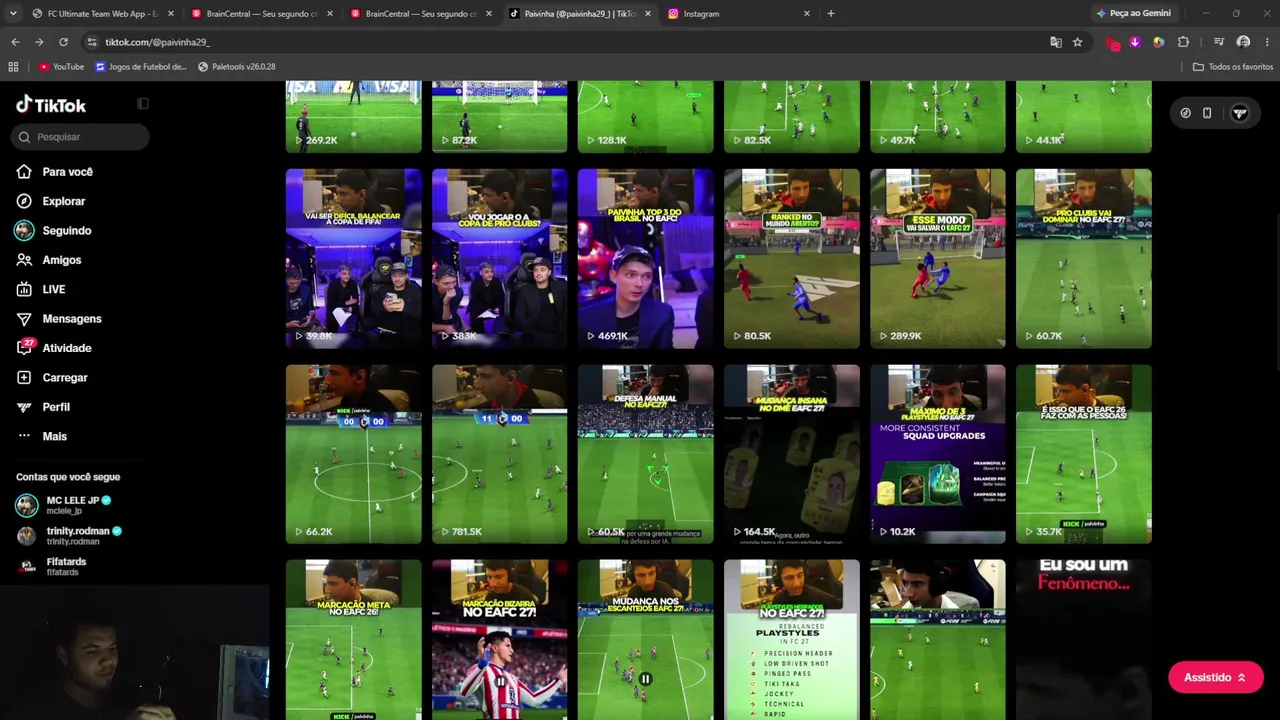Click the Pesquisar search field
1280x720 pixels.
(x=82, y=137)
